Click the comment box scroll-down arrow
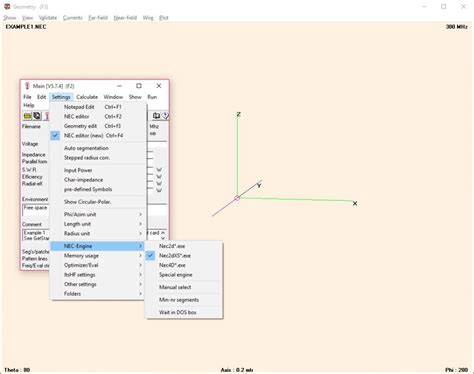This screenshot has height=374, width=474. click(163, 238)
